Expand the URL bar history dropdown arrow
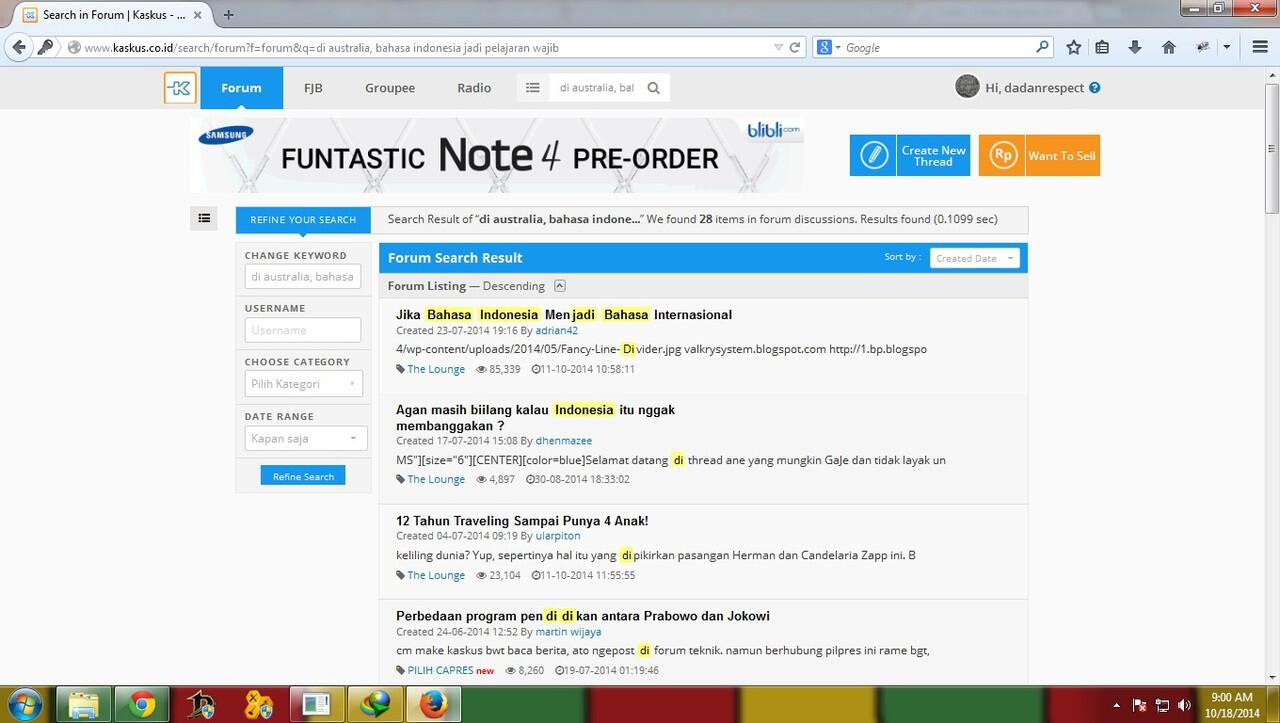 tap(779, 47)
